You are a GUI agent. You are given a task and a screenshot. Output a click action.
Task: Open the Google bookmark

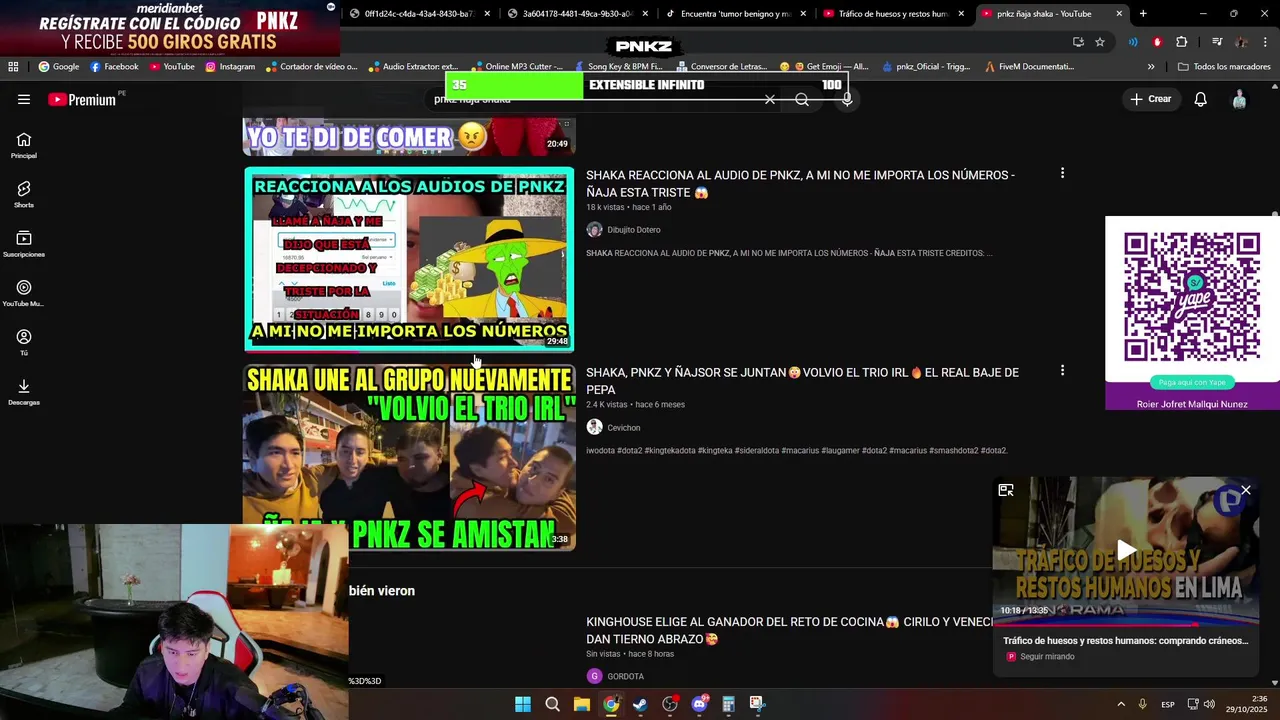click(59, 67)
